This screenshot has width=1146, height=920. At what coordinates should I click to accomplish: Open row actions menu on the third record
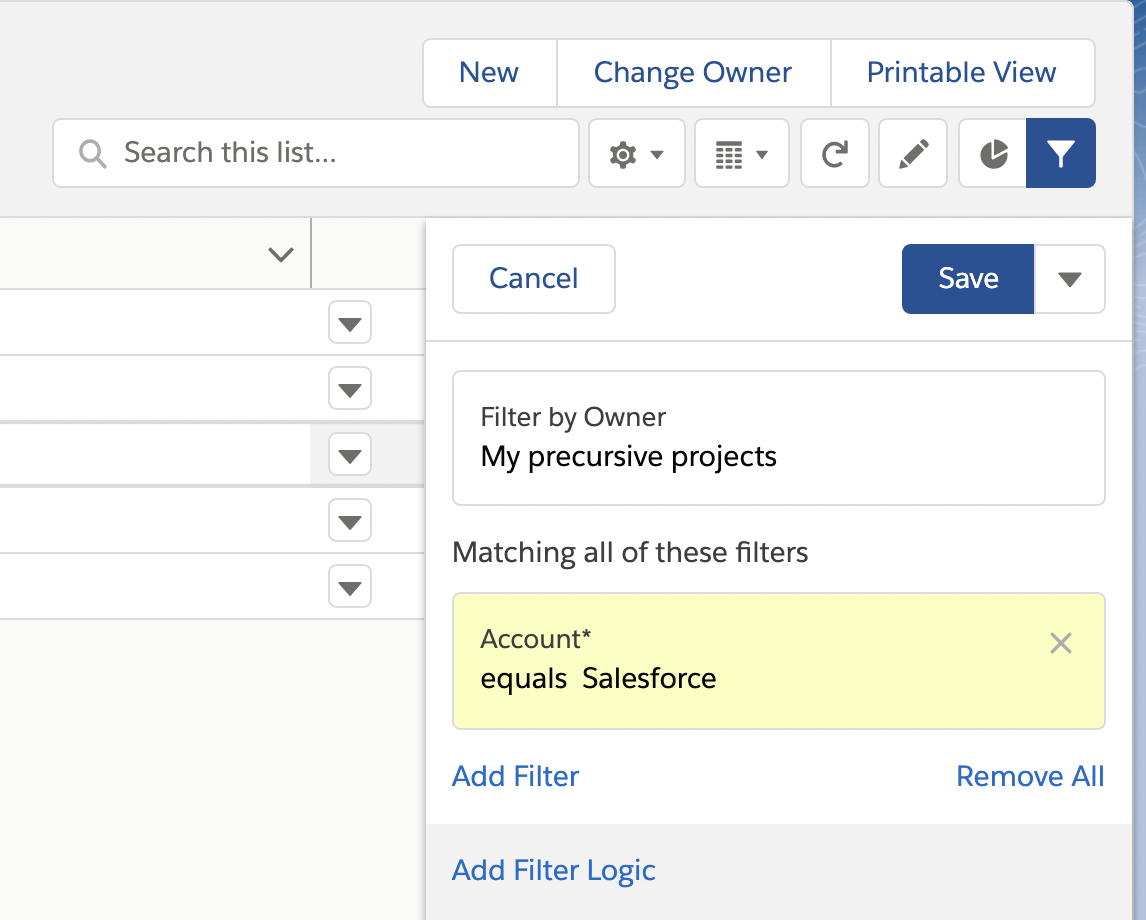tap(349, 454)
